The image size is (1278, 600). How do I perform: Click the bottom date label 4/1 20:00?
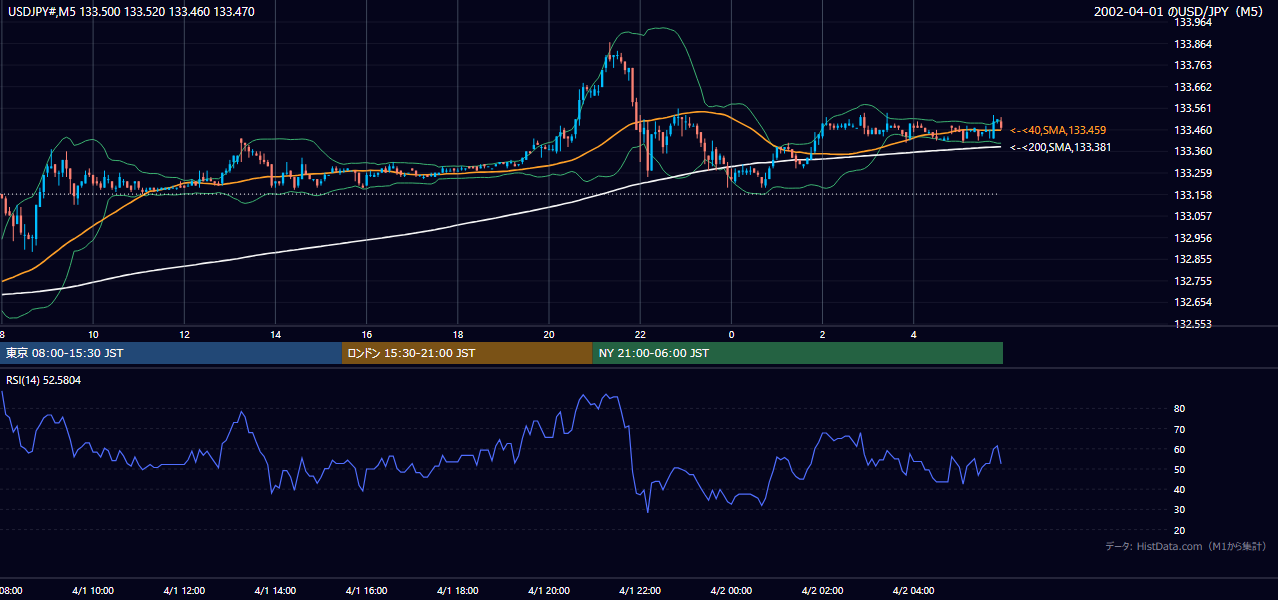(549, 591)
